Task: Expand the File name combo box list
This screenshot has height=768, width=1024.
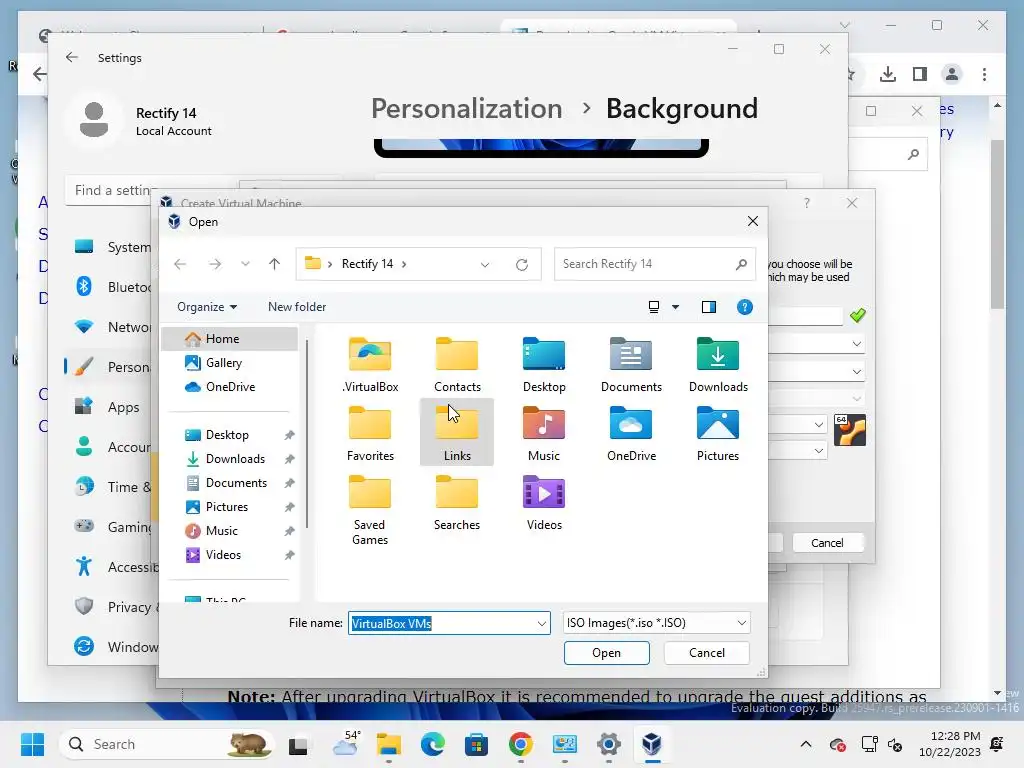Action: (541, 624)
